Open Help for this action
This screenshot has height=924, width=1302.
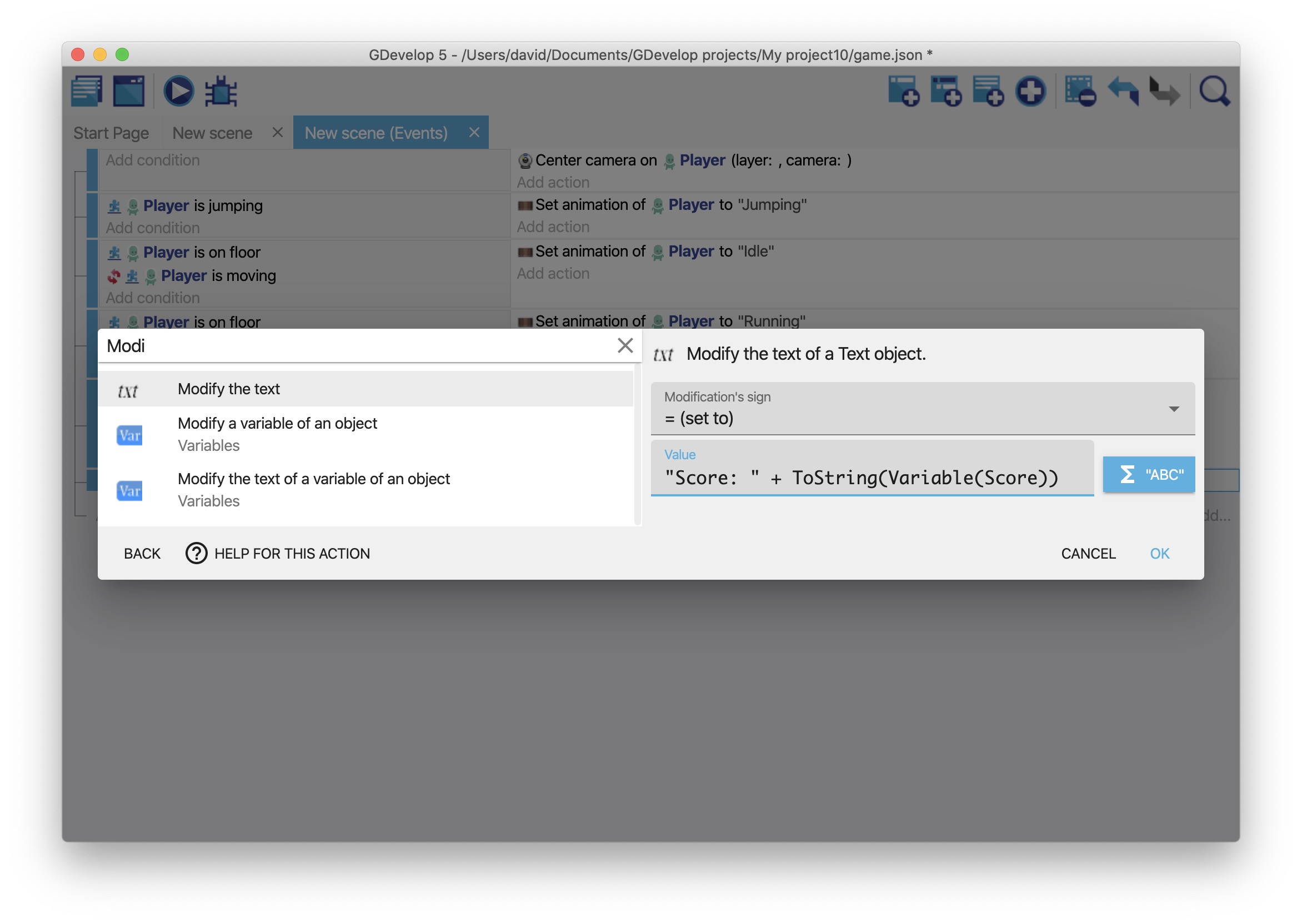(x=278, y=553)
